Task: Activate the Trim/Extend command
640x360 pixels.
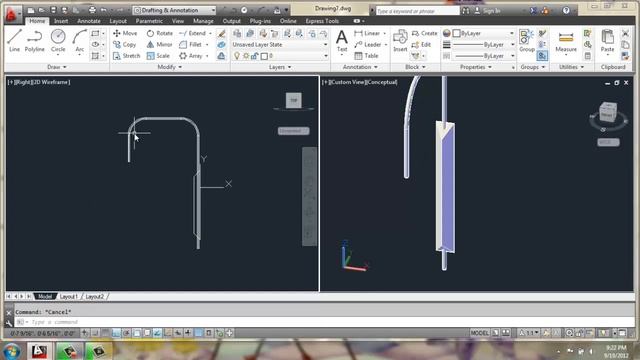Action: [x=192, y=33]
